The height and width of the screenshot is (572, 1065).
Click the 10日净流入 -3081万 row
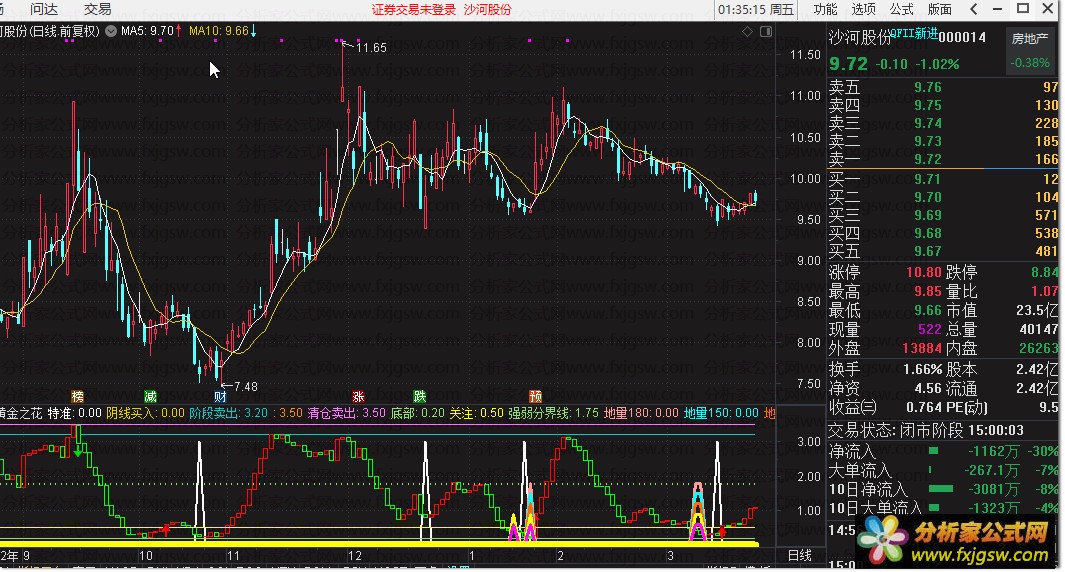point(943,489)
